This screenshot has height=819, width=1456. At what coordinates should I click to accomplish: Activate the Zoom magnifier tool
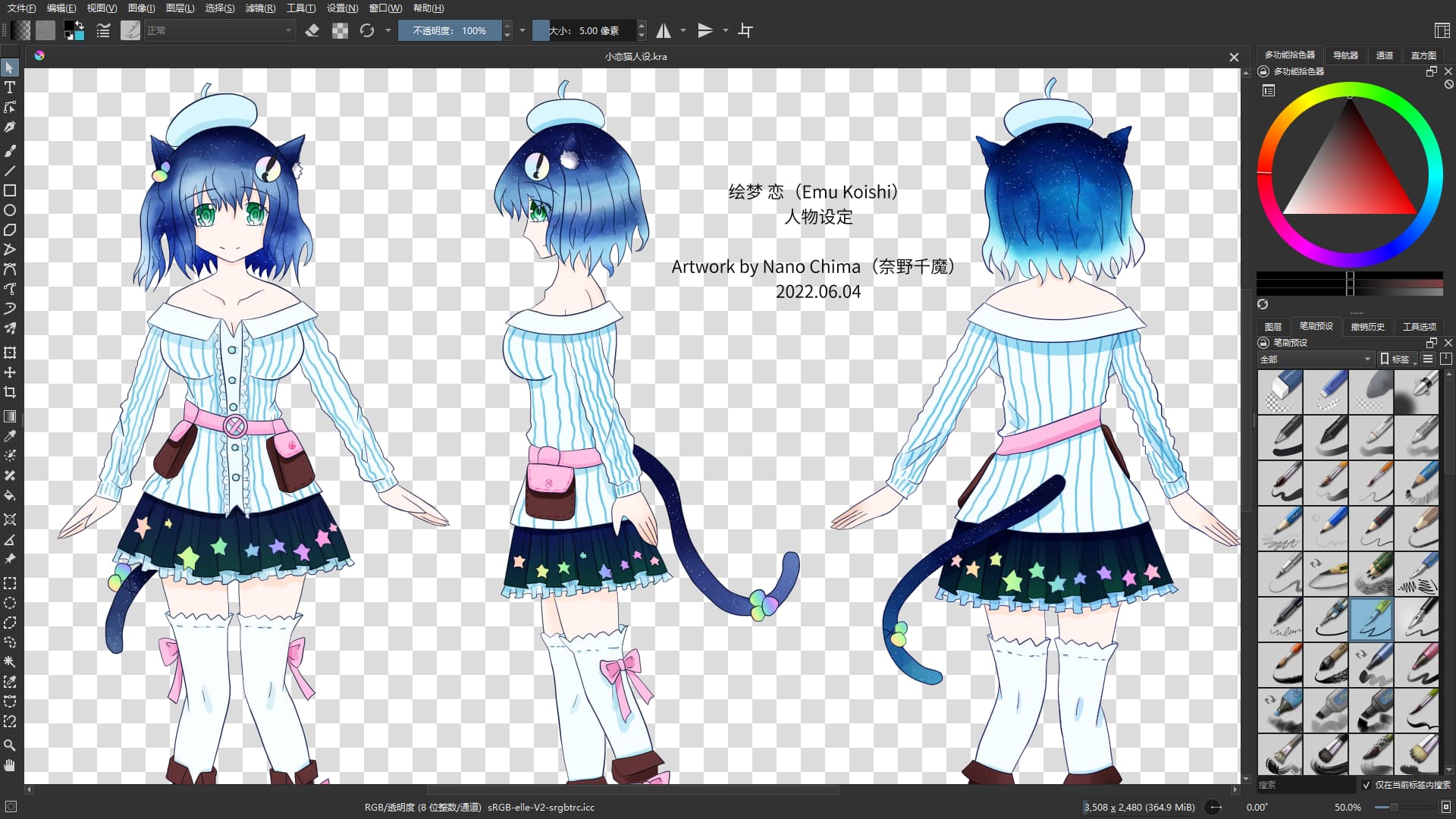click(x=10, y=745)
